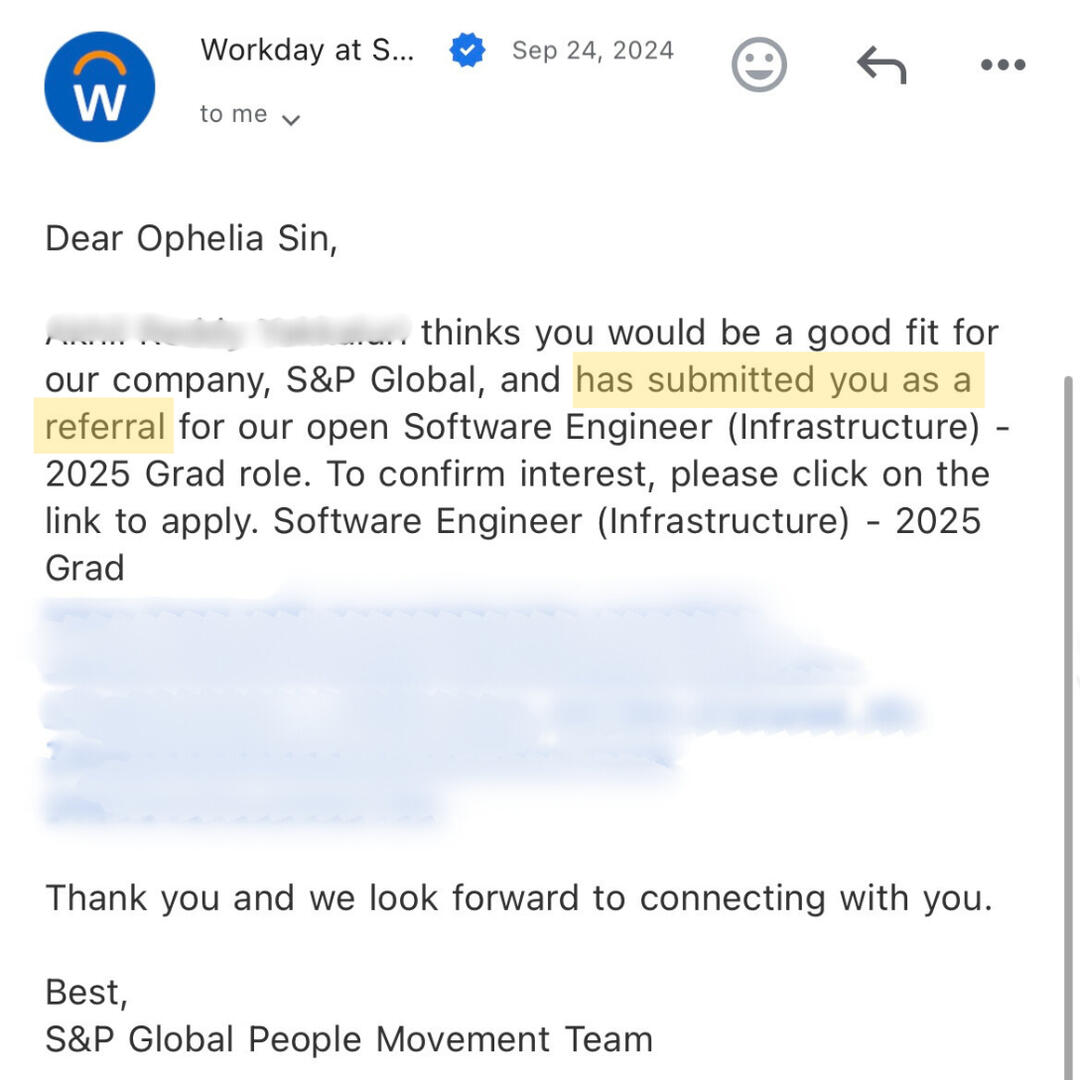Screen dimensions: 1080x1080
Task: Click the "Dear Ophelia Sin," greeting
Action: (x=191, y=239)
